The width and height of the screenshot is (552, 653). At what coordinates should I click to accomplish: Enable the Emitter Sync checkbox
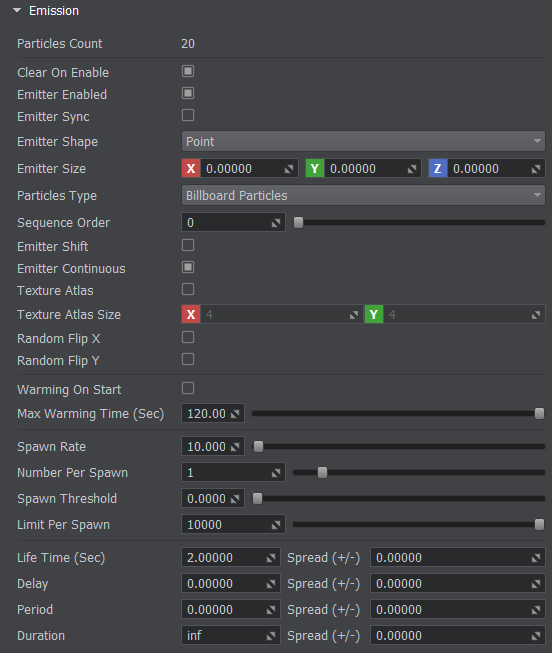188,115
